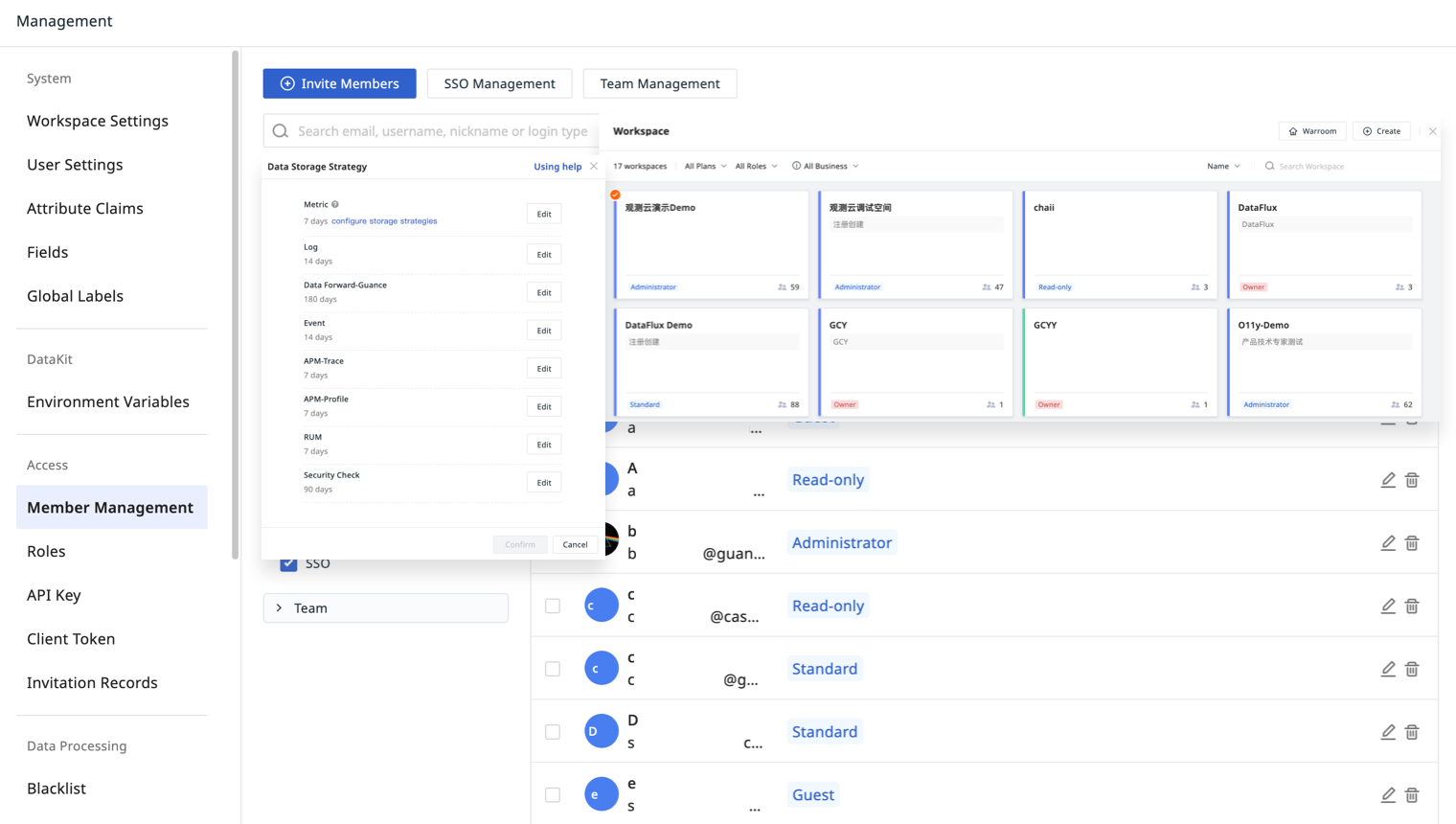Open Team Management
The image size is (1456, 824).
coord(660,83)
